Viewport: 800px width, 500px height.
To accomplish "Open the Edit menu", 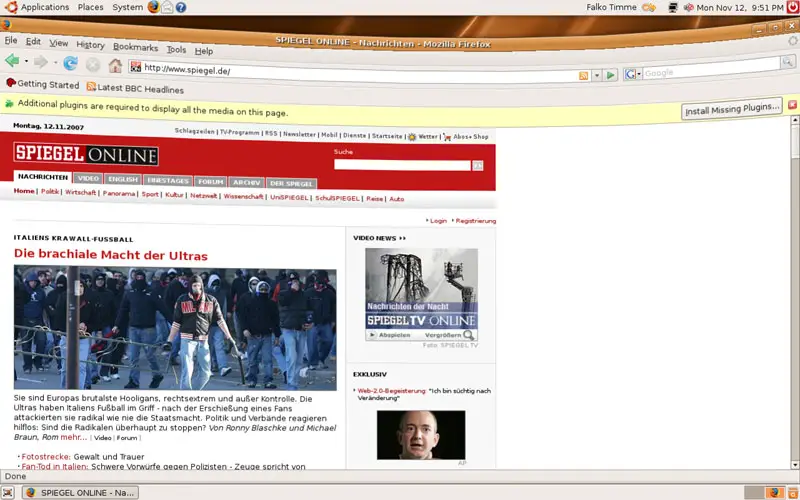I will [x=33, y=42].
